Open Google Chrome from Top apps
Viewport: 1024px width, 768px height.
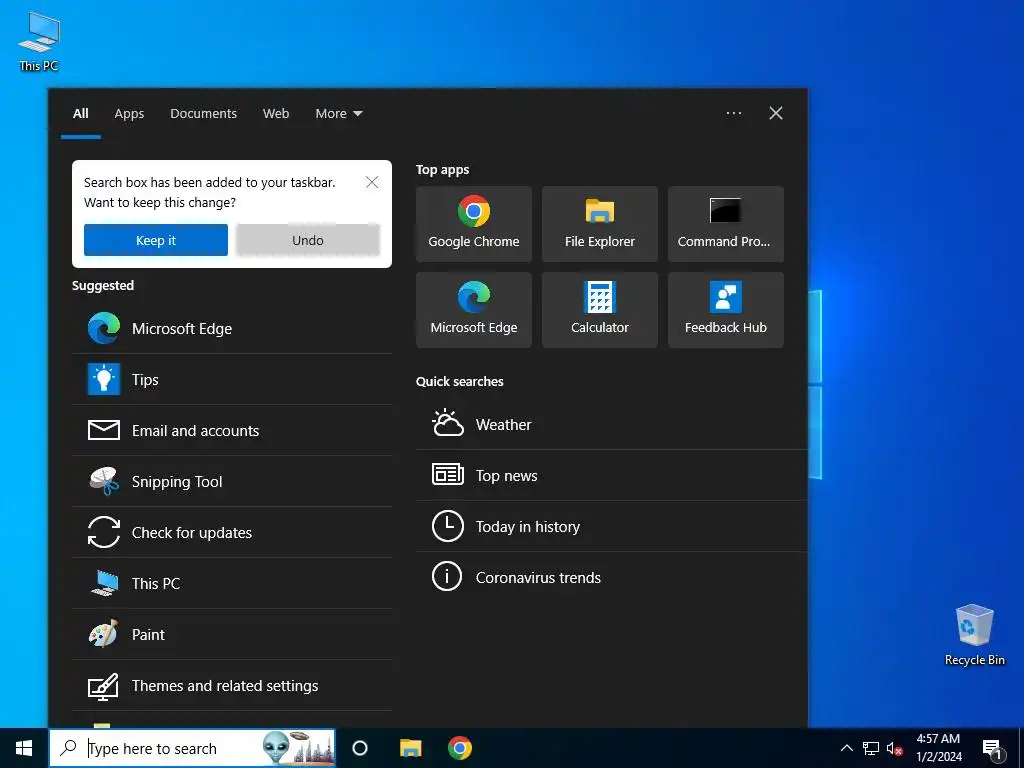(x=473, y=224)
